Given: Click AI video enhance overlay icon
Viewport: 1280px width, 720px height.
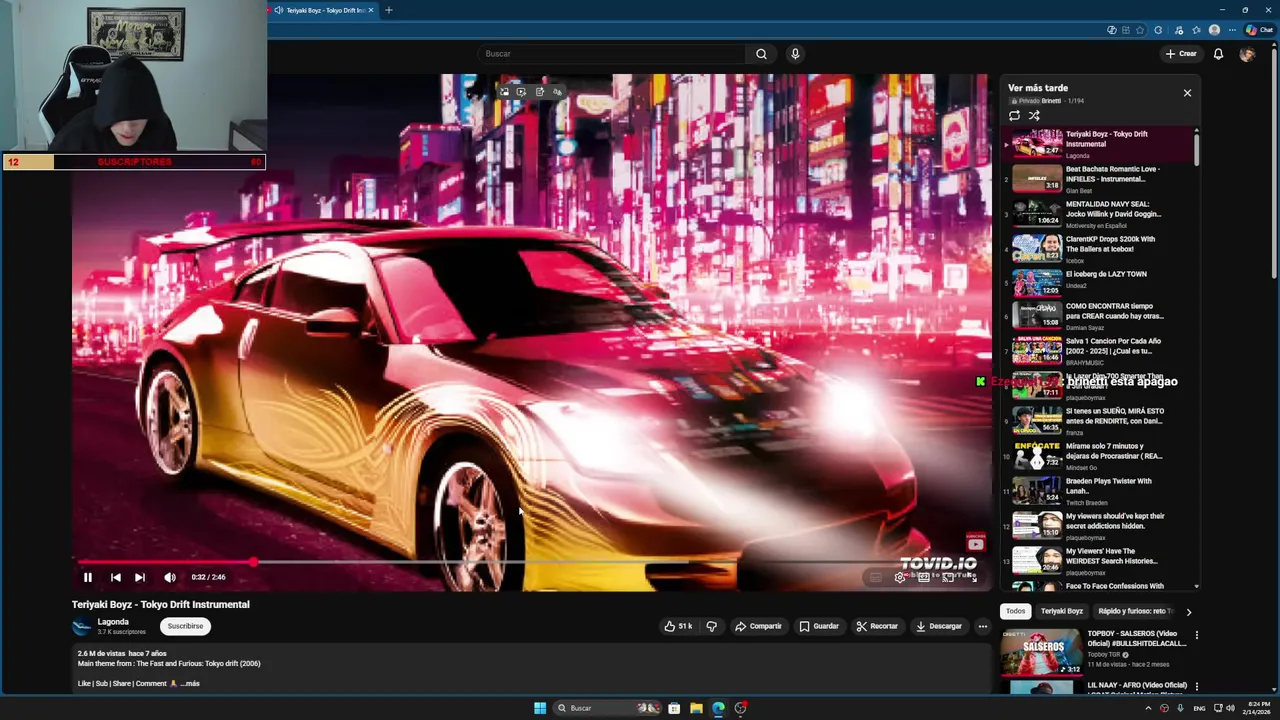Looking at the screenshot, I should 521,92.
